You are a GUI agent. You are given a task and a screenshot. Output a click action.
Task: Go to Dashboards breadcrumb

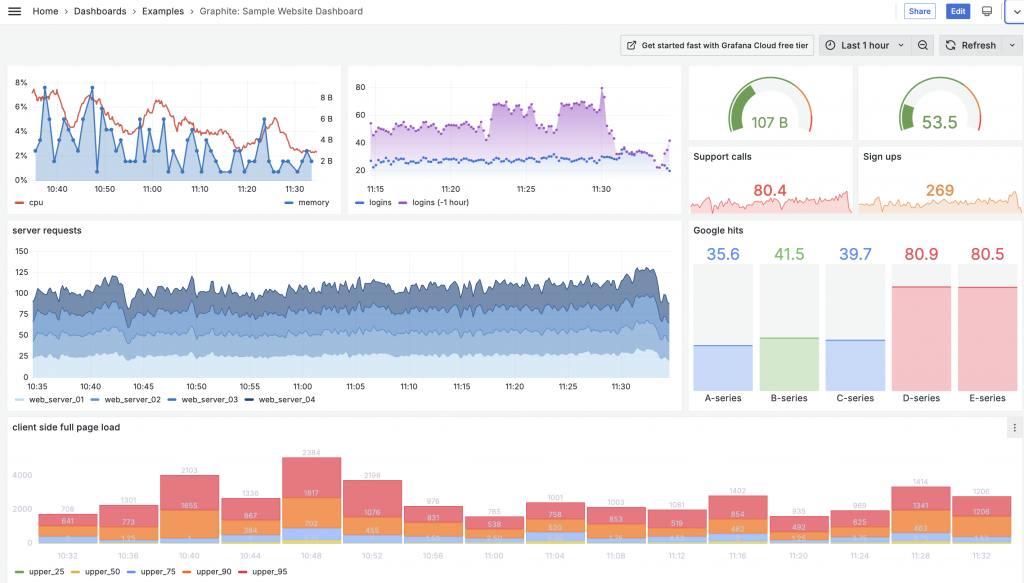pos(100,11)
